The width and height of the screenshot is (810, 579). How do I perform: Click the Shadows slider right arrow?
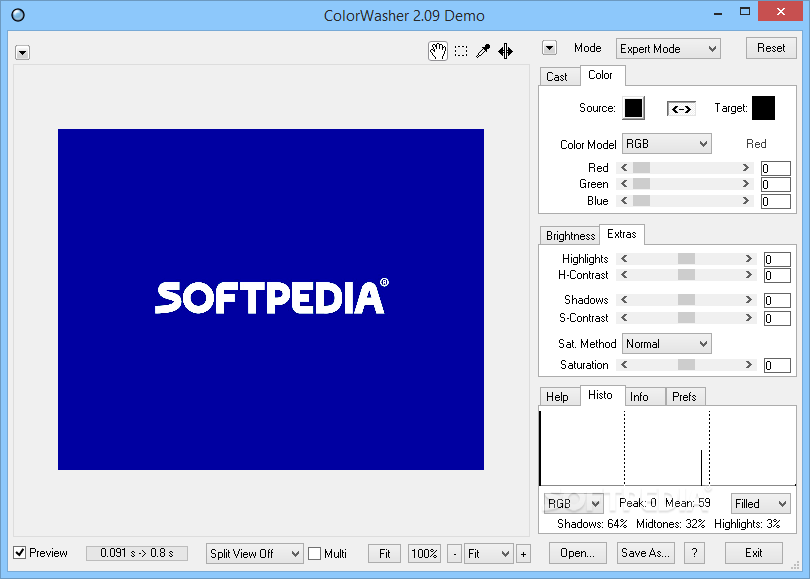point(749,300)
